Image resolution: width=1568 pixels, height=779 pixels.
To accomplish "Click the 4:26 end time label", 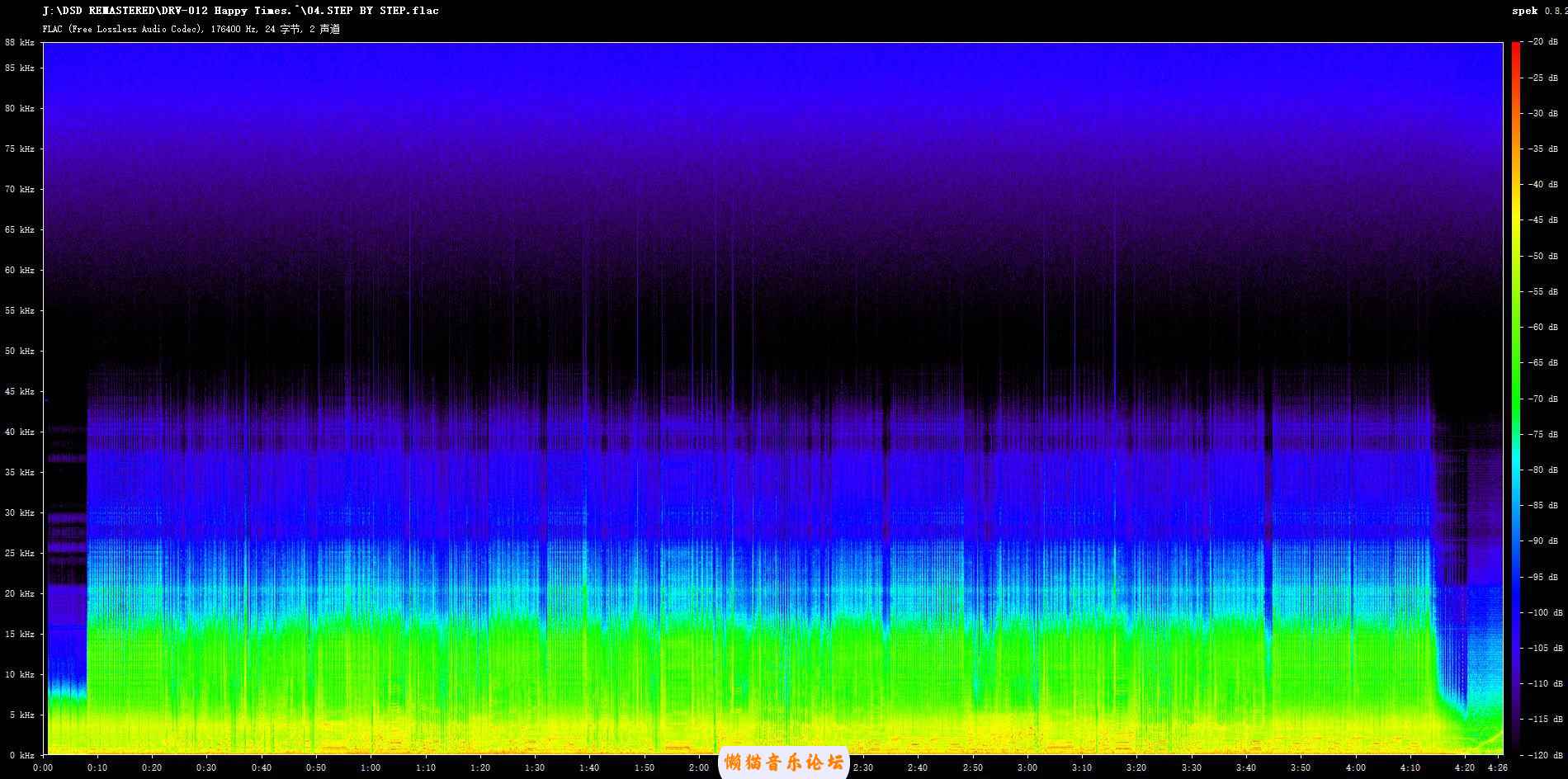I will pyautogui.click(x=1498, y=768).
